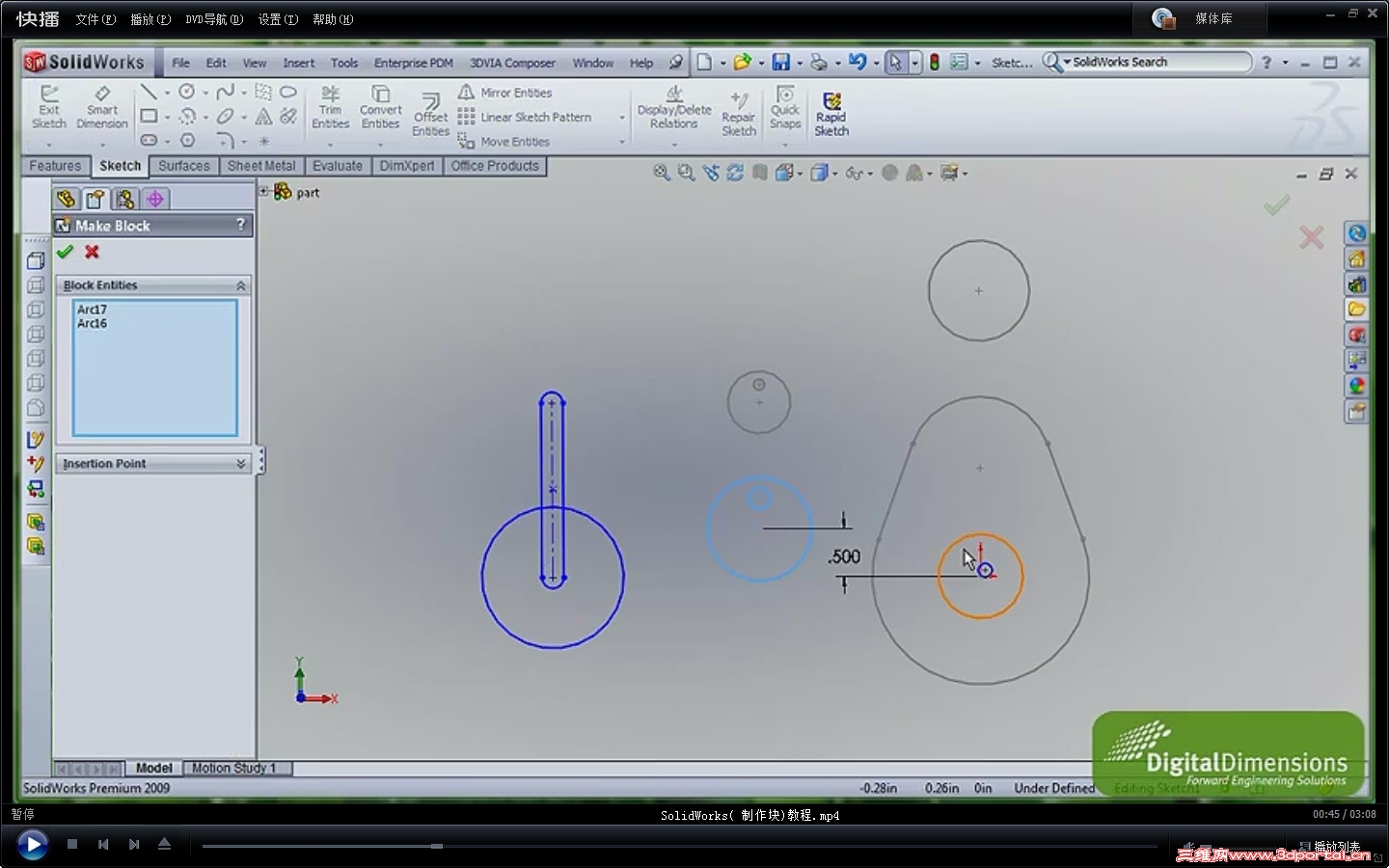
Task: Toggle Rapid Sketch mode
Action: (831, 114)
